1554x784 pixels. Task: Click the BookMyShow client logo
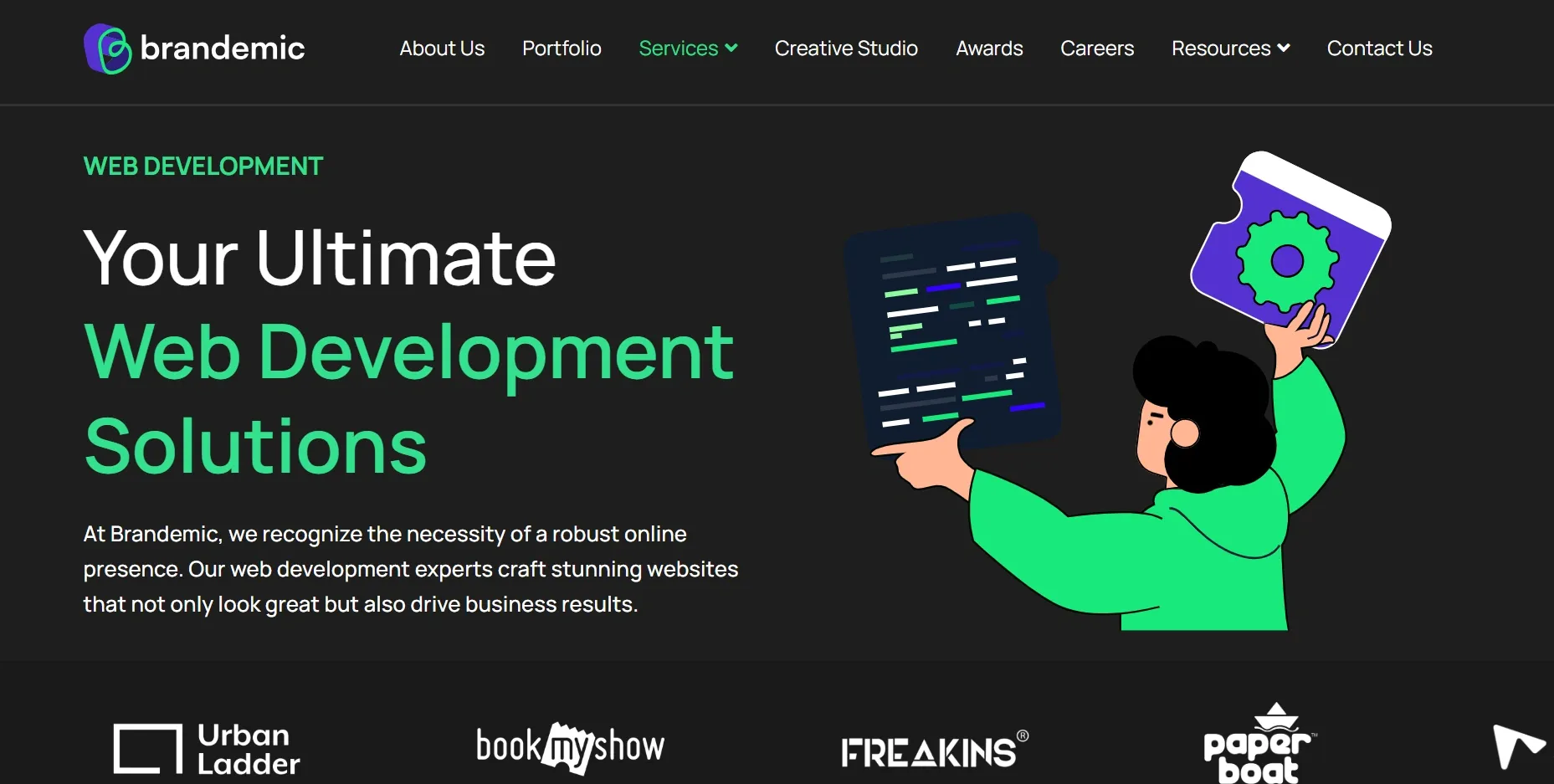(x=570, y=747)
